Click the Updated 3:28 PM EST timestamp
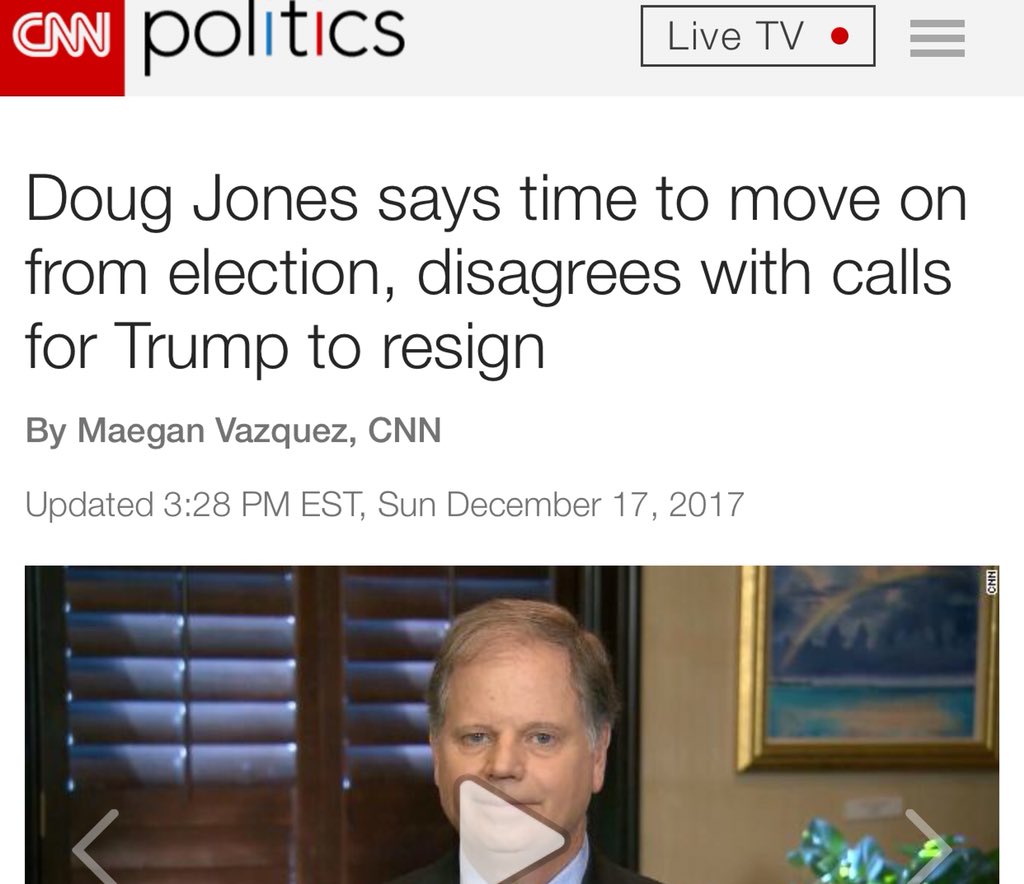The width and height of the screenshot is (1024, 884). pyautogui.click(x=193, y=505)
